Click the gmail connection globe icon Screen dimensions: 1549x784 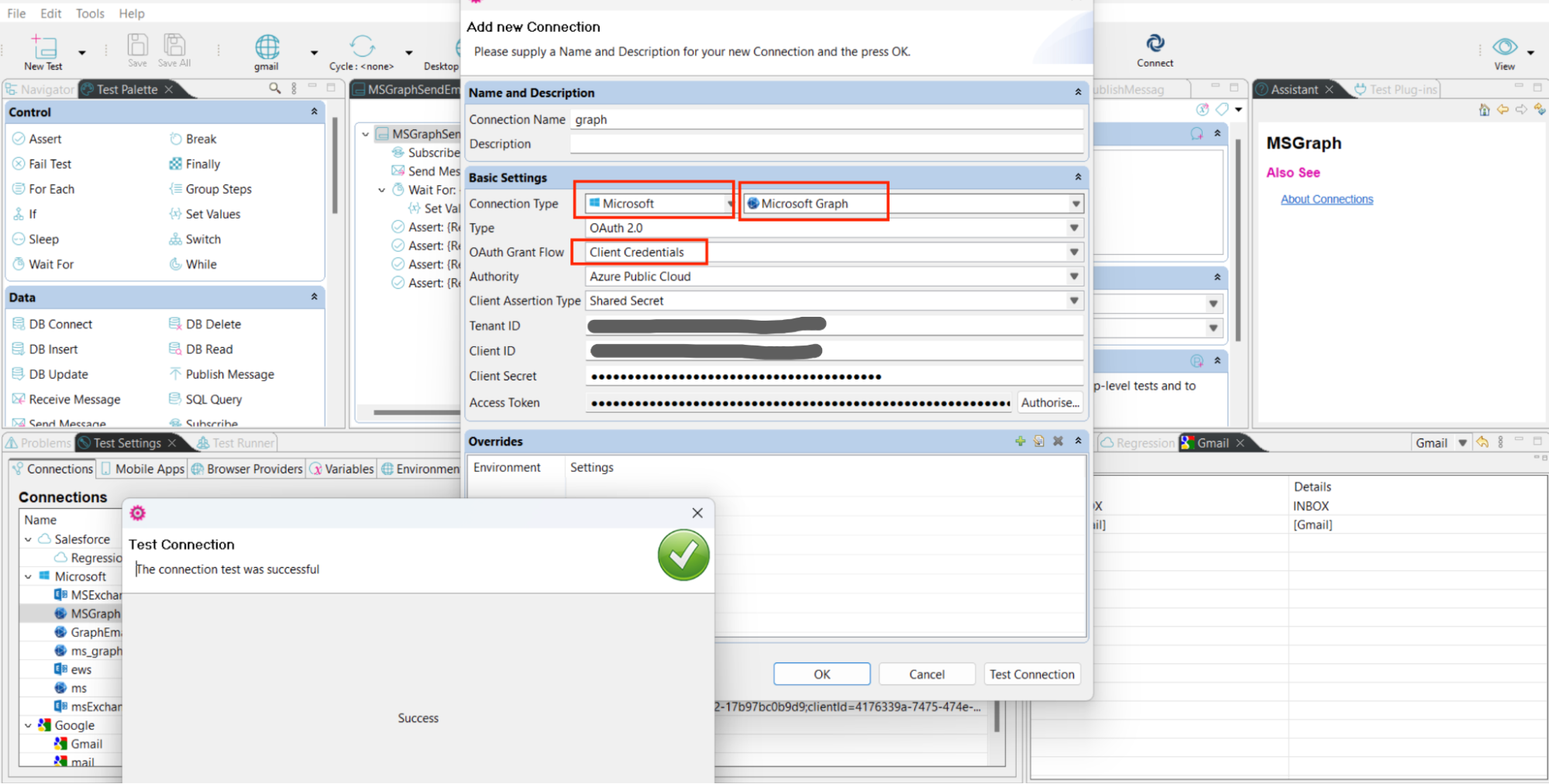tap(267, 46)
